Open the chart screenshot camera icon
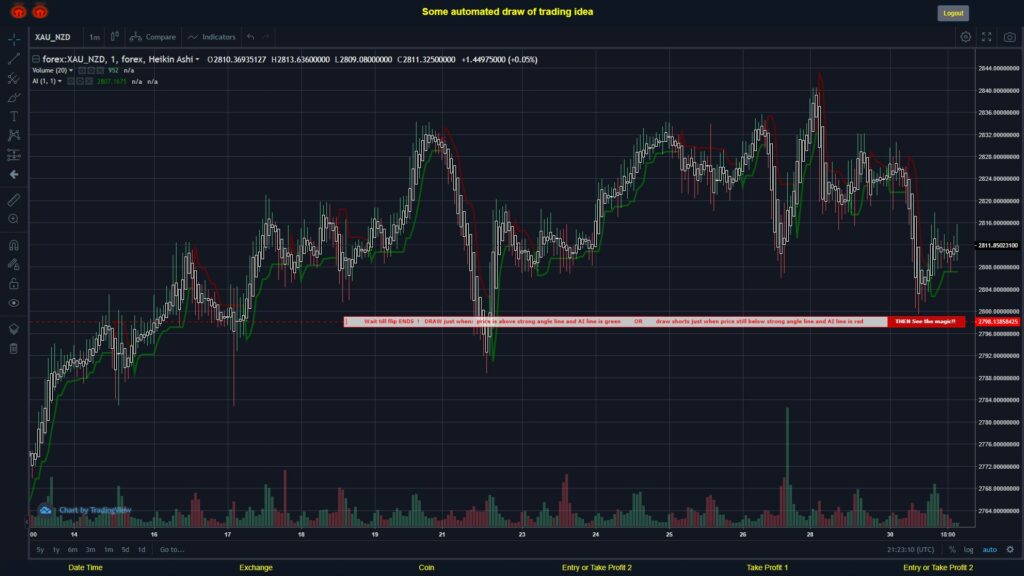 coord(1009,37)
